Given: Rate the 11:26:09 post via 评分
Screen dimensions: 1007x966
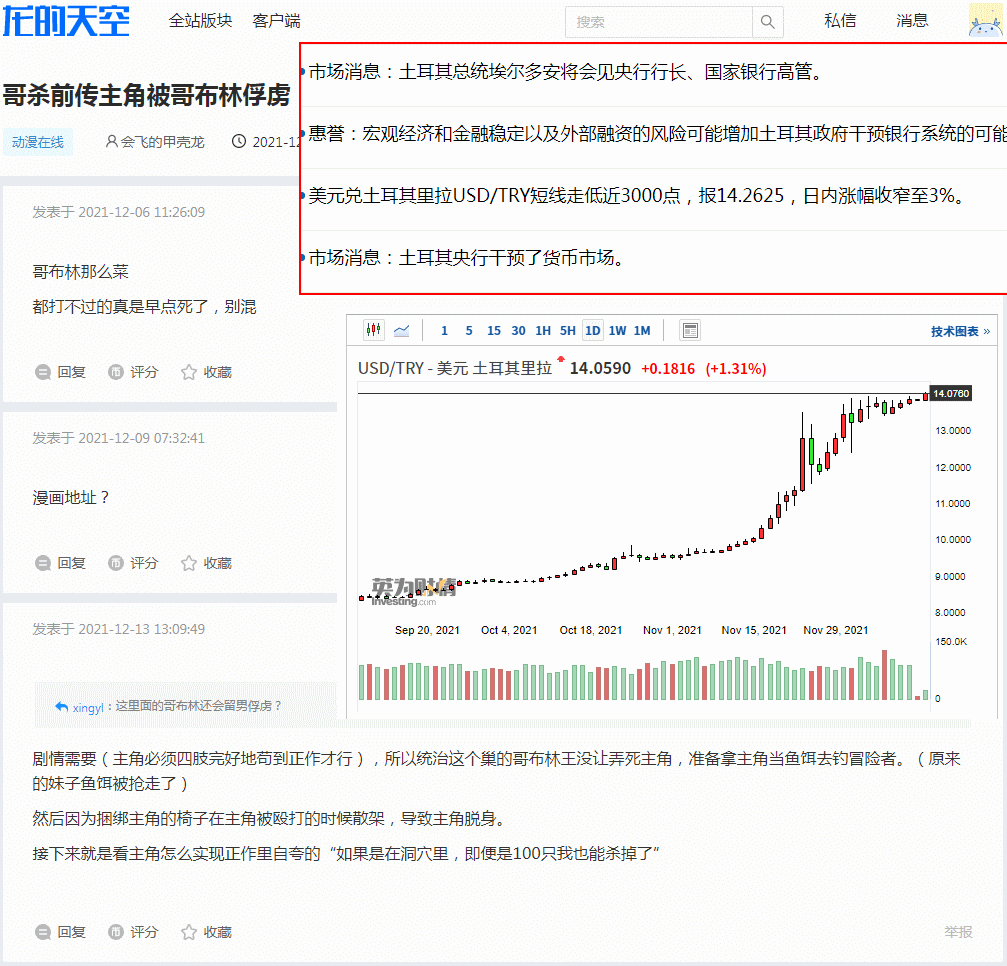Looking at the screenshot, I should point(133,372).
